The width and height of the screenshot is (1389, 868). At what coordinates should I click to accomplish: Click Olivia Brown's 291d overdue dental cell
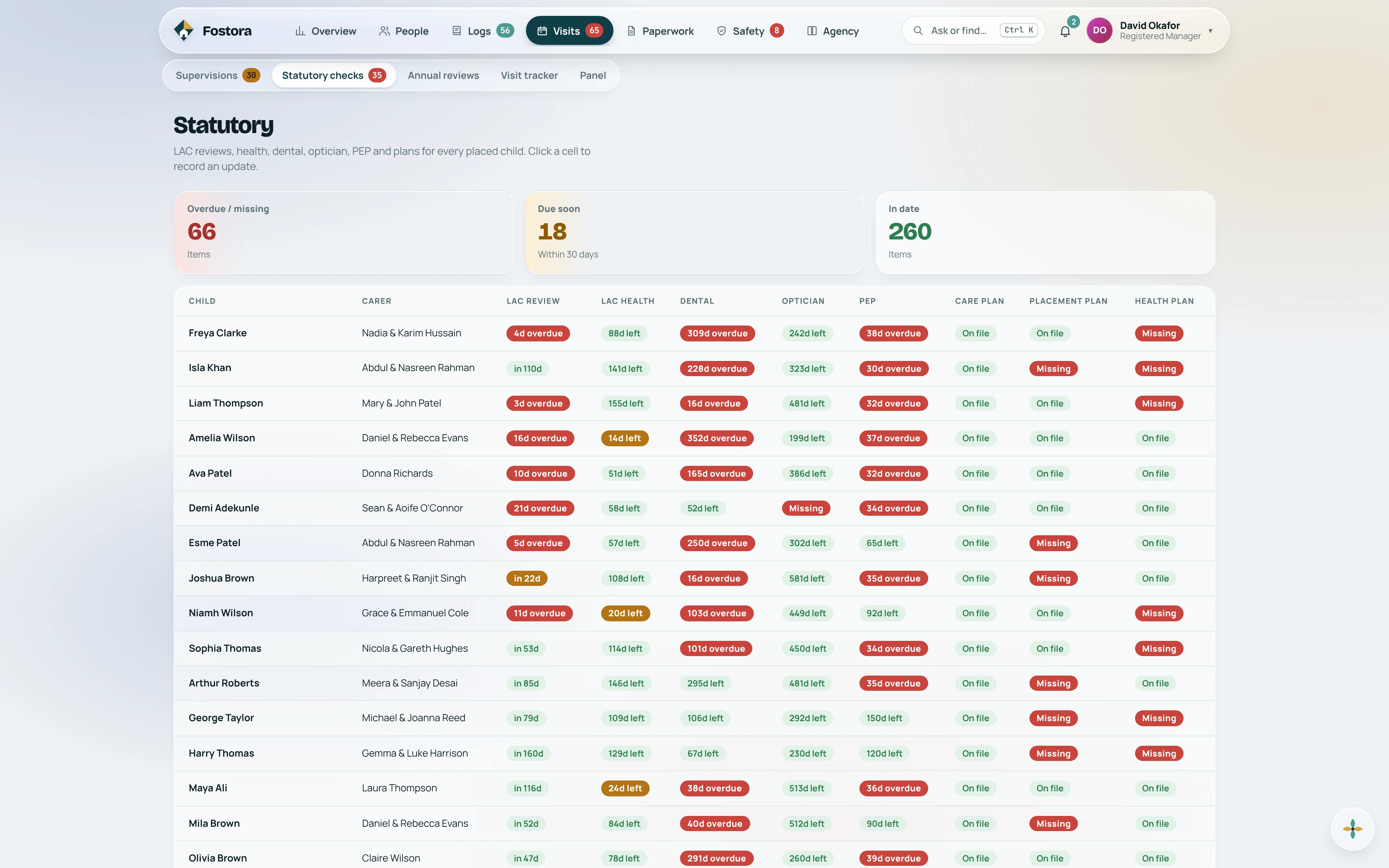pos(716,858)
